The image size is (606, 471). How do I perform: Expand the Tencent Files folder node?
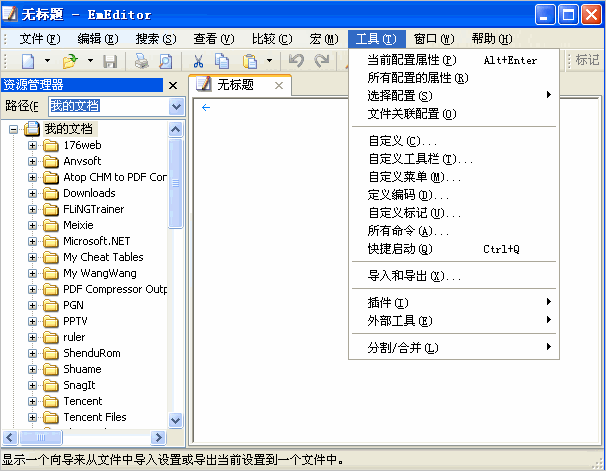click(32, 418)
